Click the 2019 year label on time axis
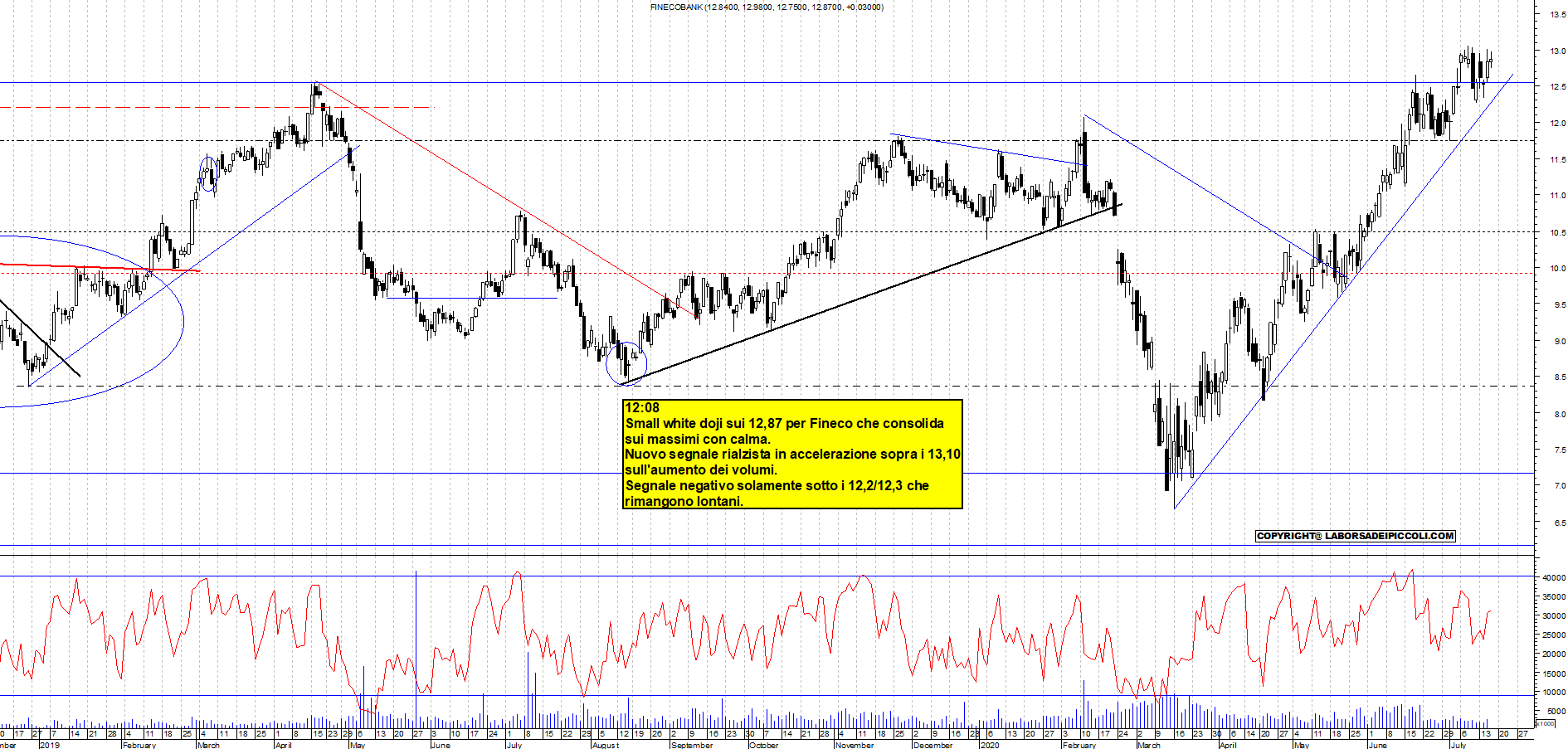 [50, 745]
